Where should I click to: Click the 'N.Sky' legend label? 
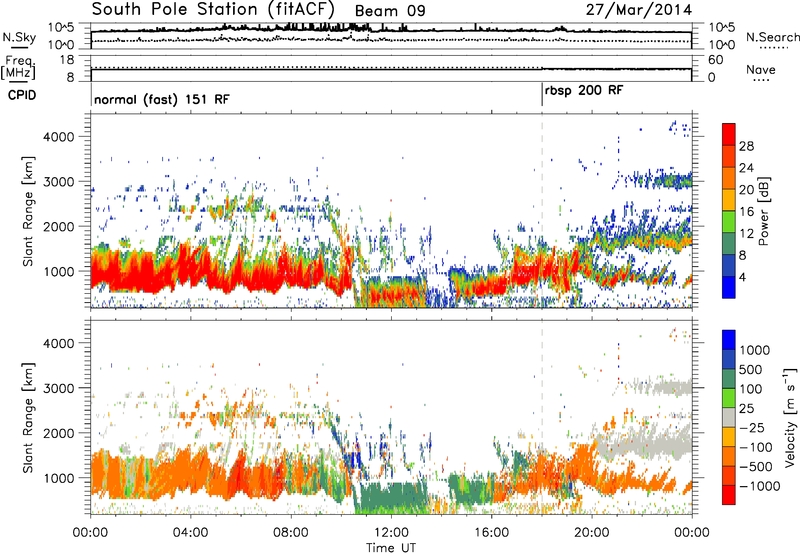coord(19,37)
